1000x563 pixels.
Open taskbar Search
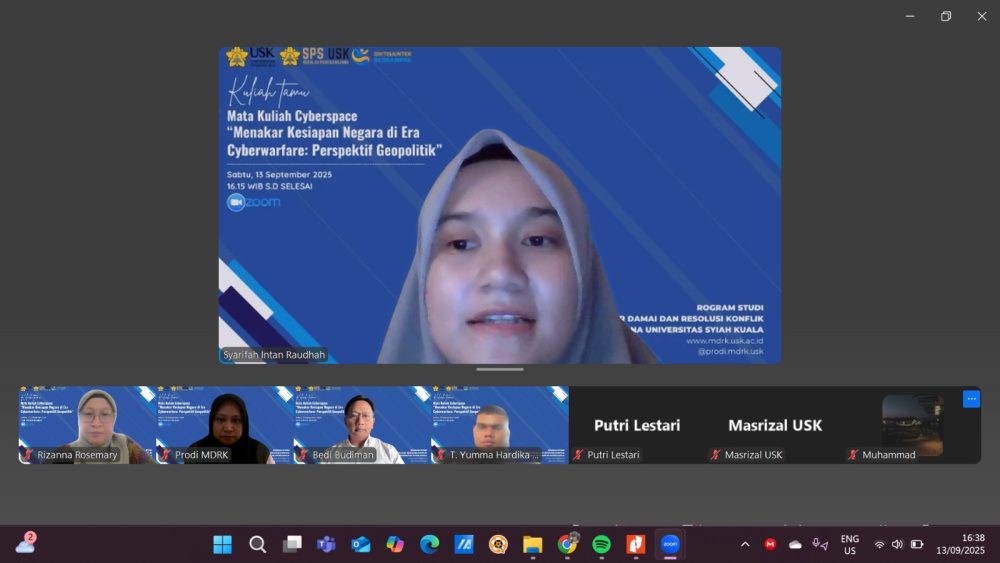257,544
